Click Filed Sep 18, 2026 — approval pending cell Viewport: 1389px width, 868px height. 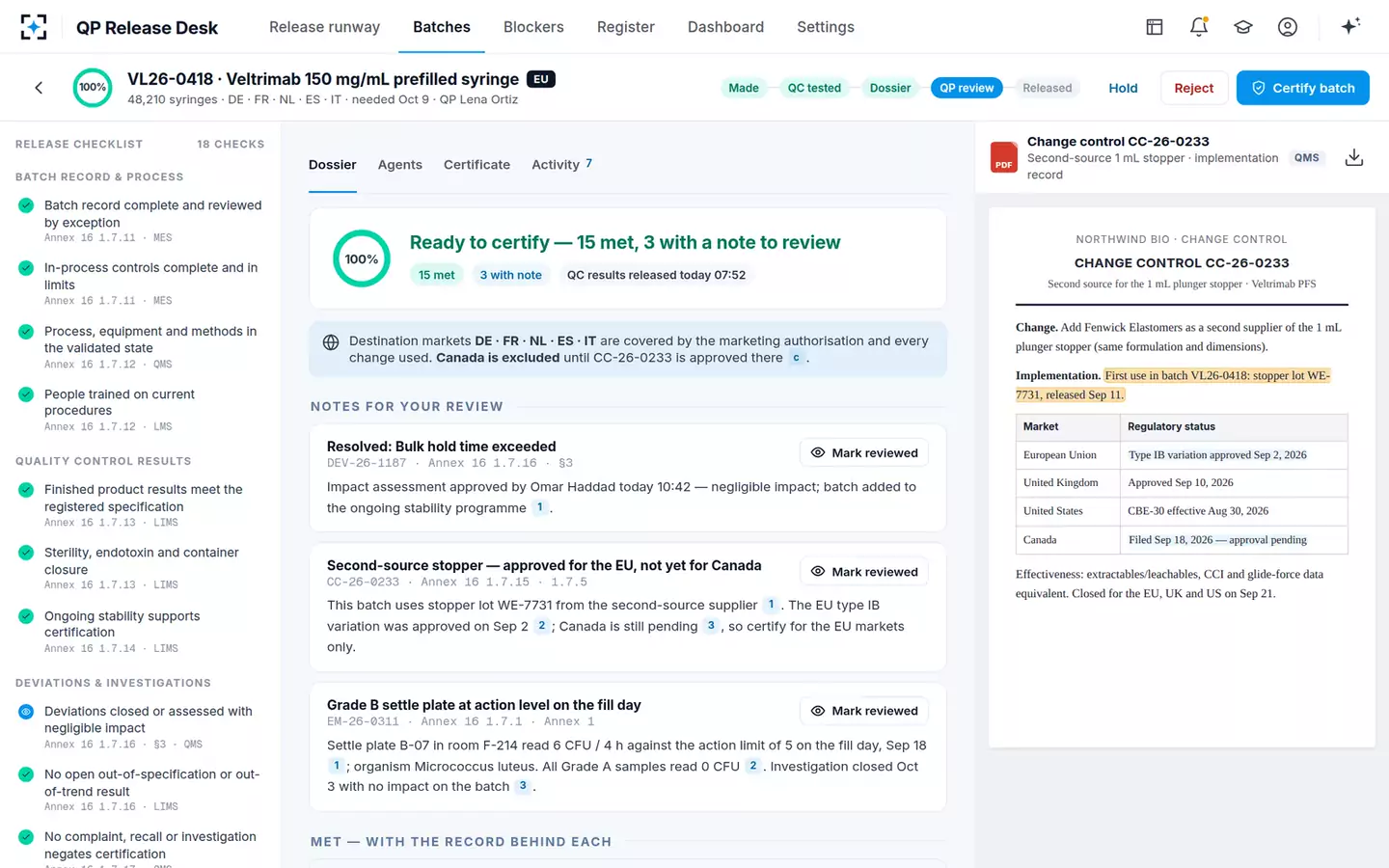1234,540
